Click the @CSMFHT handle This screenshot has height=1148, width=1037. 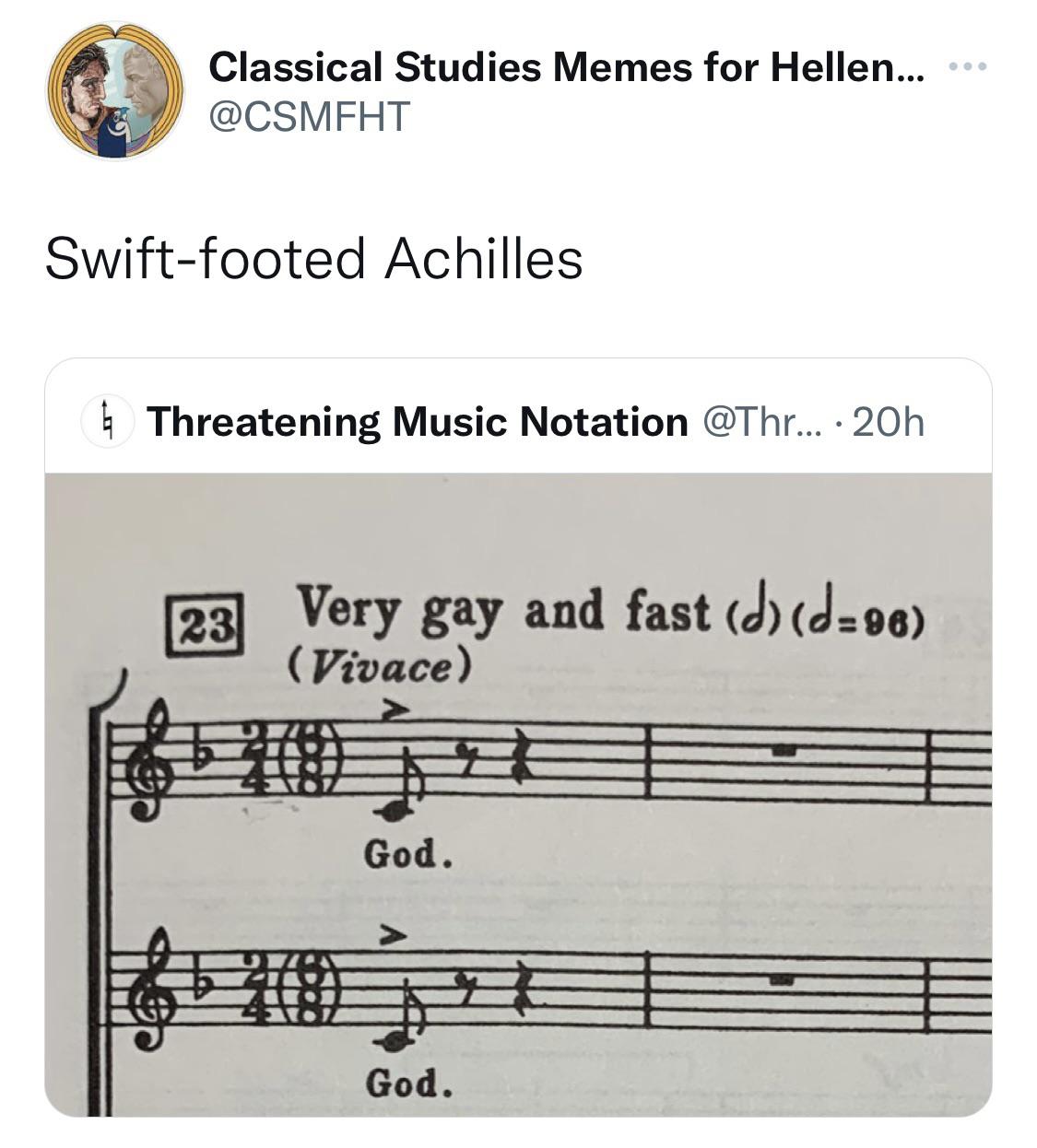click(x=309, y=116)
